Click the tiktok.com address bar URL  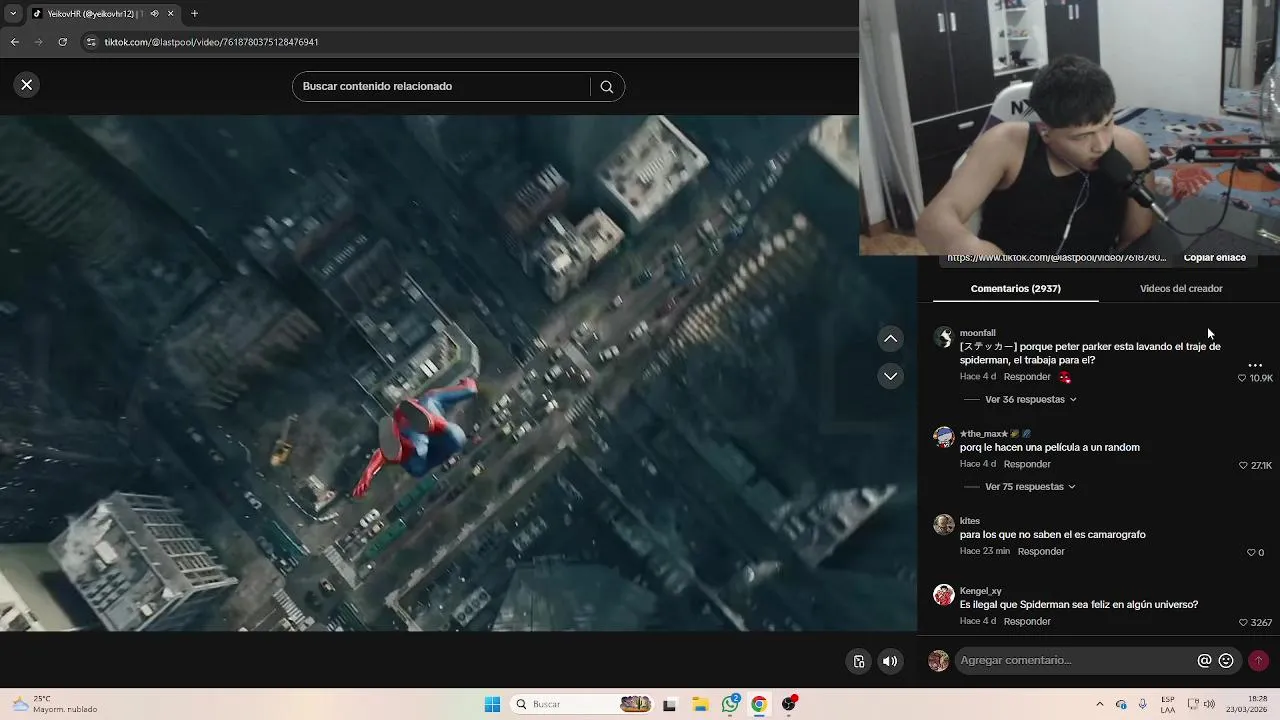[x=211, y=42]
